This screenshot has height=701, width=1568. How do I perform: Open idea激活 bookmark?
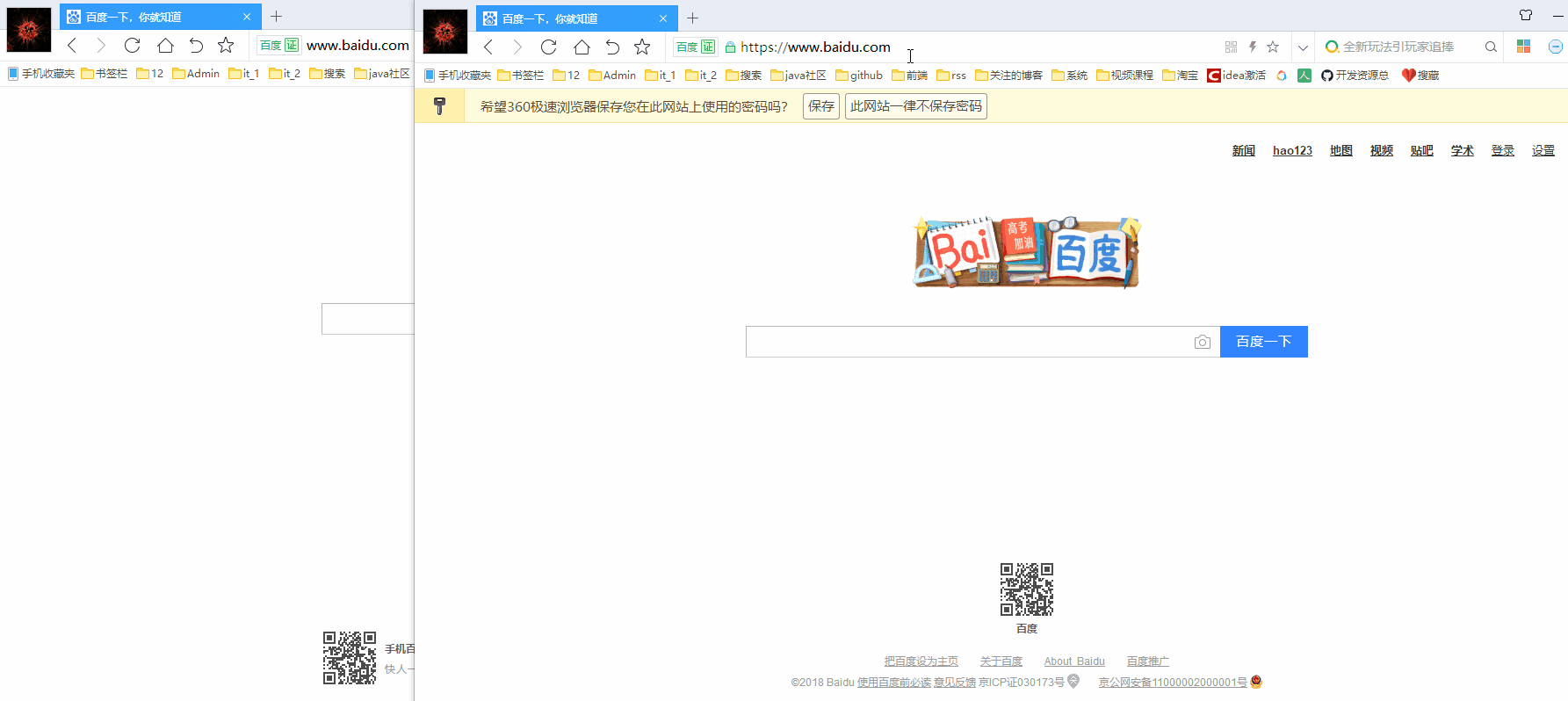1237,76
